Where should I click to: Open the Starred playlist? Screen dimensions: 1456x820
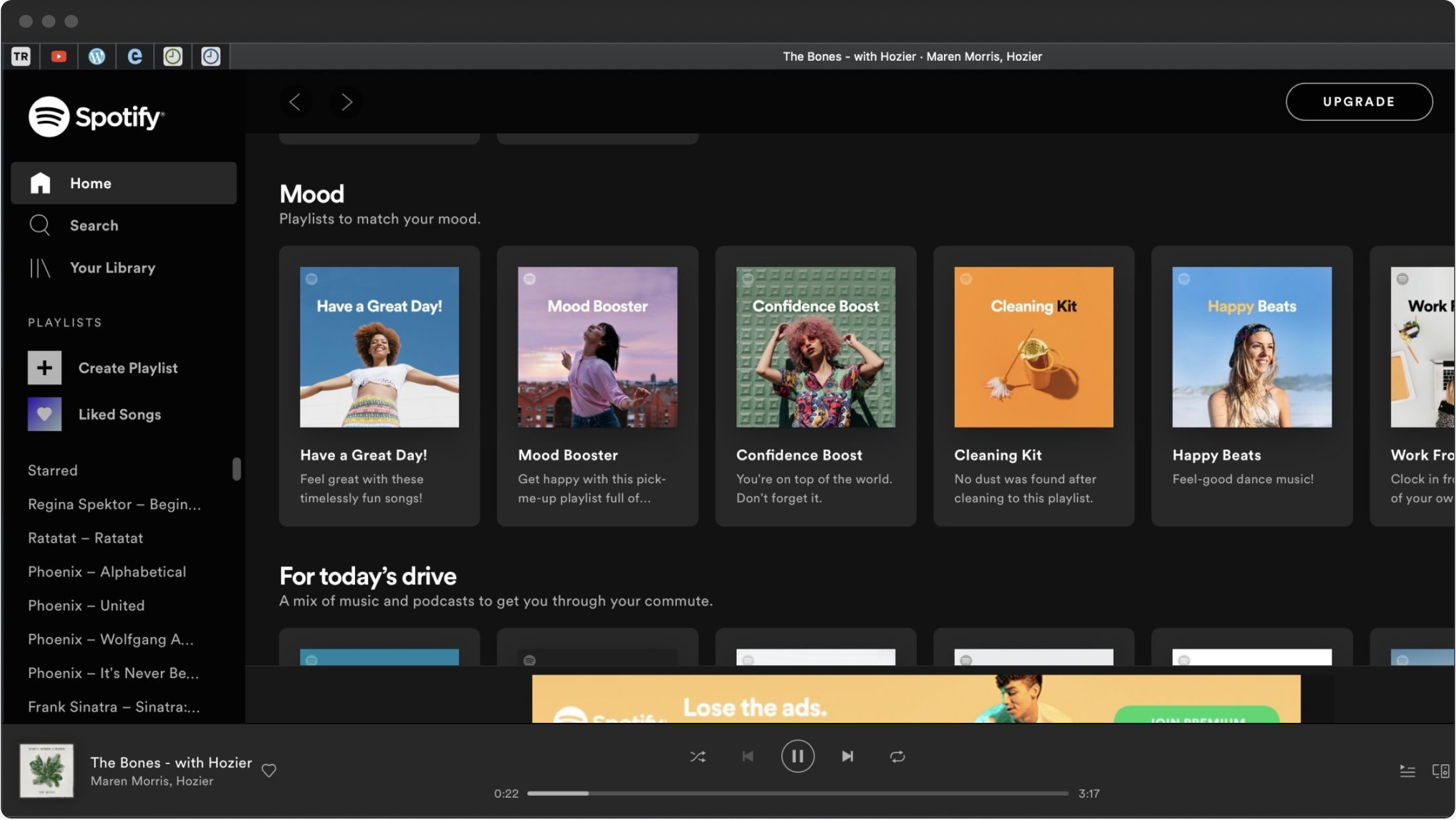pyautogui.click(x=53, y=470)
